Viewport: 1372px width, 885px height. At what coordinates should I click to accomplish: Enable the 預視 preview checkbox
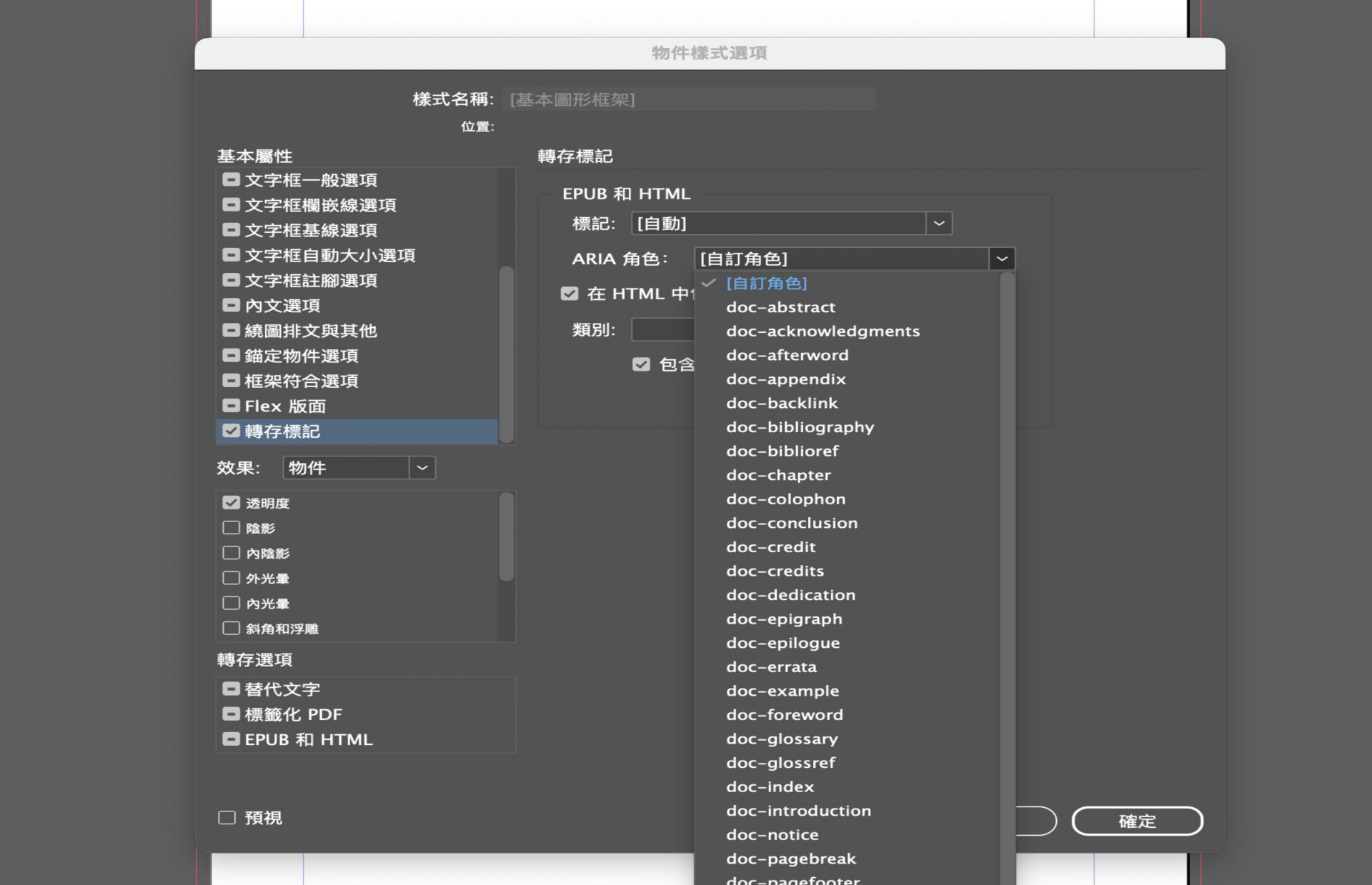click(227, 818)
